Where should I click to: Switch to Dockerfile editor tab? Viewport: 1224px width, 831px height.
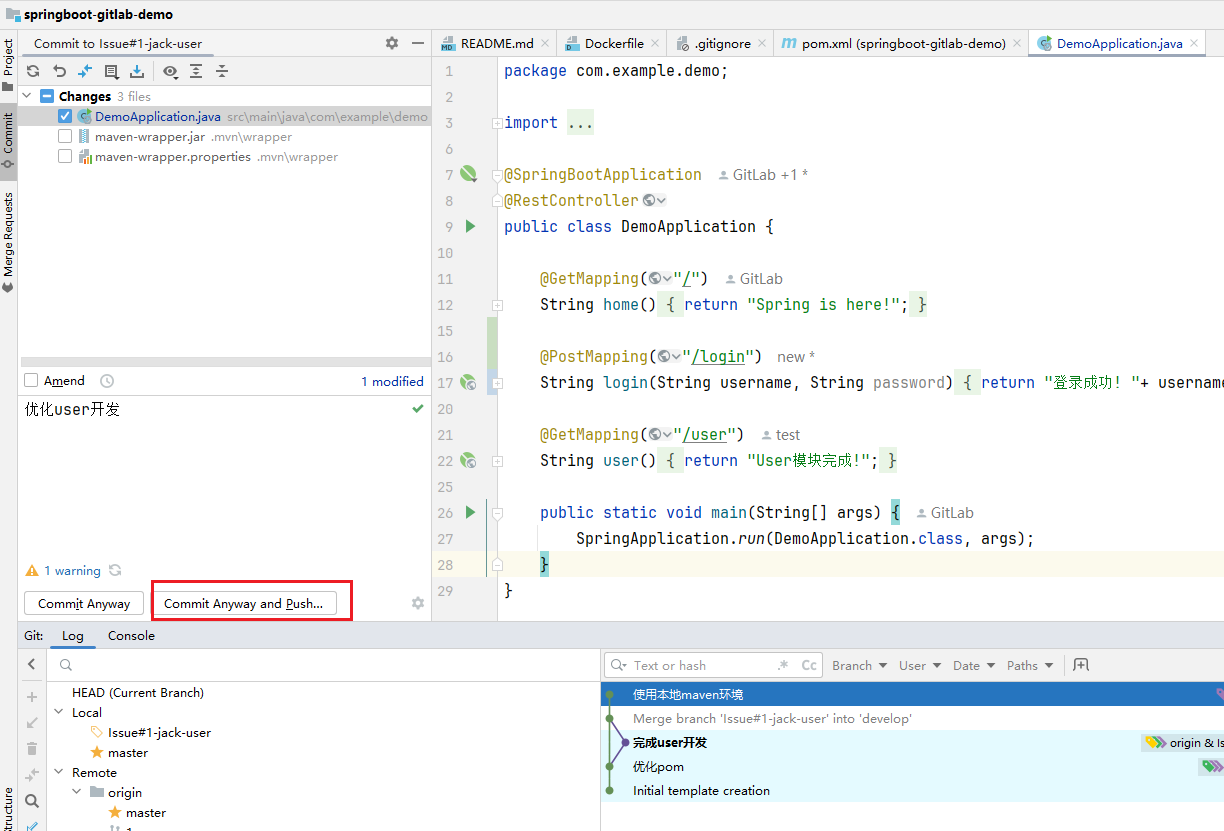pyautogui.click(x=613, y=43)
